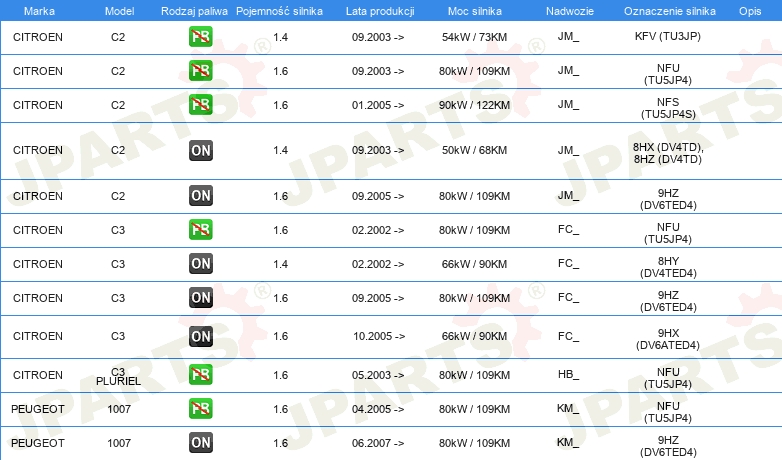Click petrol icon in Peugeot 1007 04.2005 row

point(200,409)
